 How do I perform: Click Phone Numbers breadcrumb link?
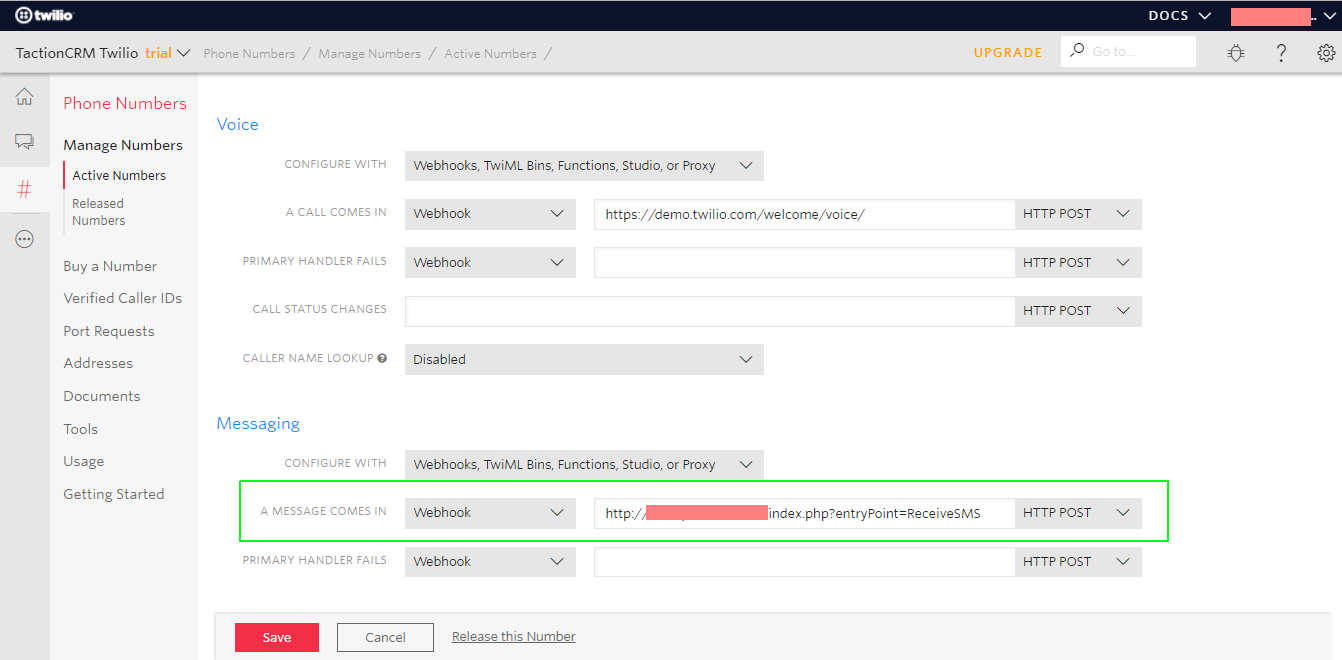249,54
